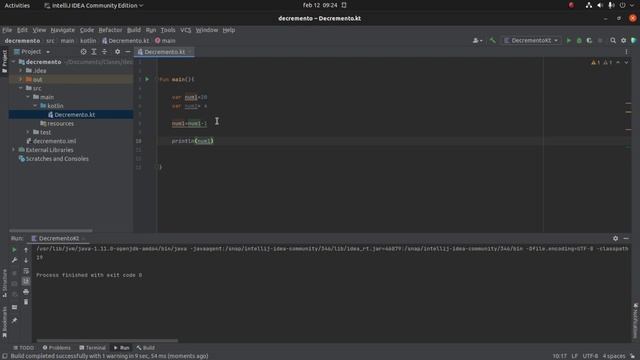Run with Coverage from the top toolbar
Viewport: 640px width, 360px height.
[x=589, y=40]
